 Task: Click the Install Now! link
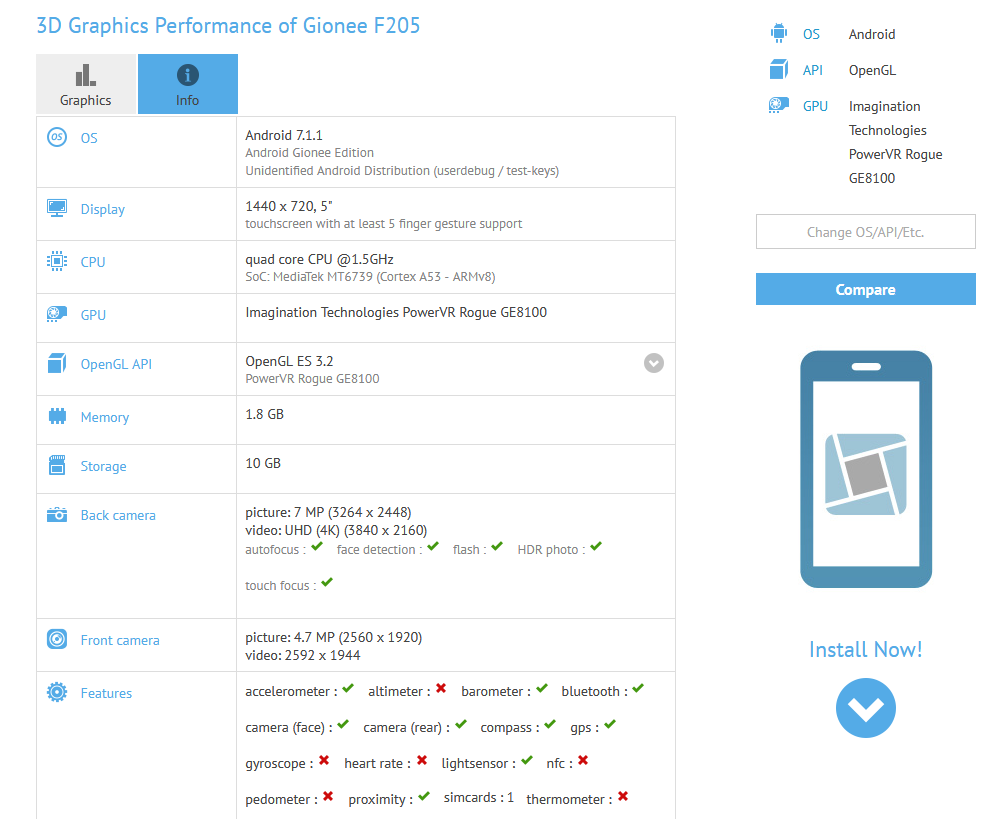pyautogui.click(x=865, y=649)
